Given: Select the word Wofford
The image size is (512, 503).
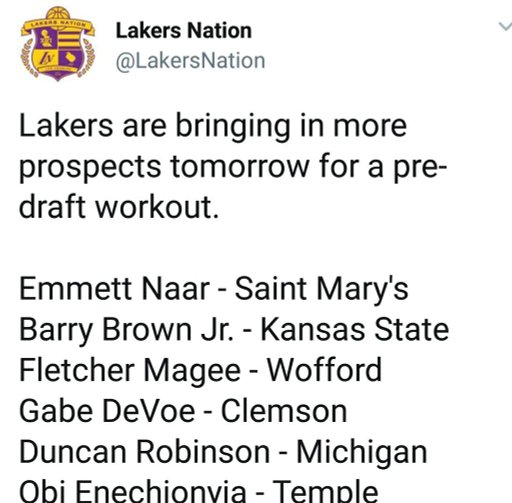Looking at the screenshot, I should [x=325, y=370].
